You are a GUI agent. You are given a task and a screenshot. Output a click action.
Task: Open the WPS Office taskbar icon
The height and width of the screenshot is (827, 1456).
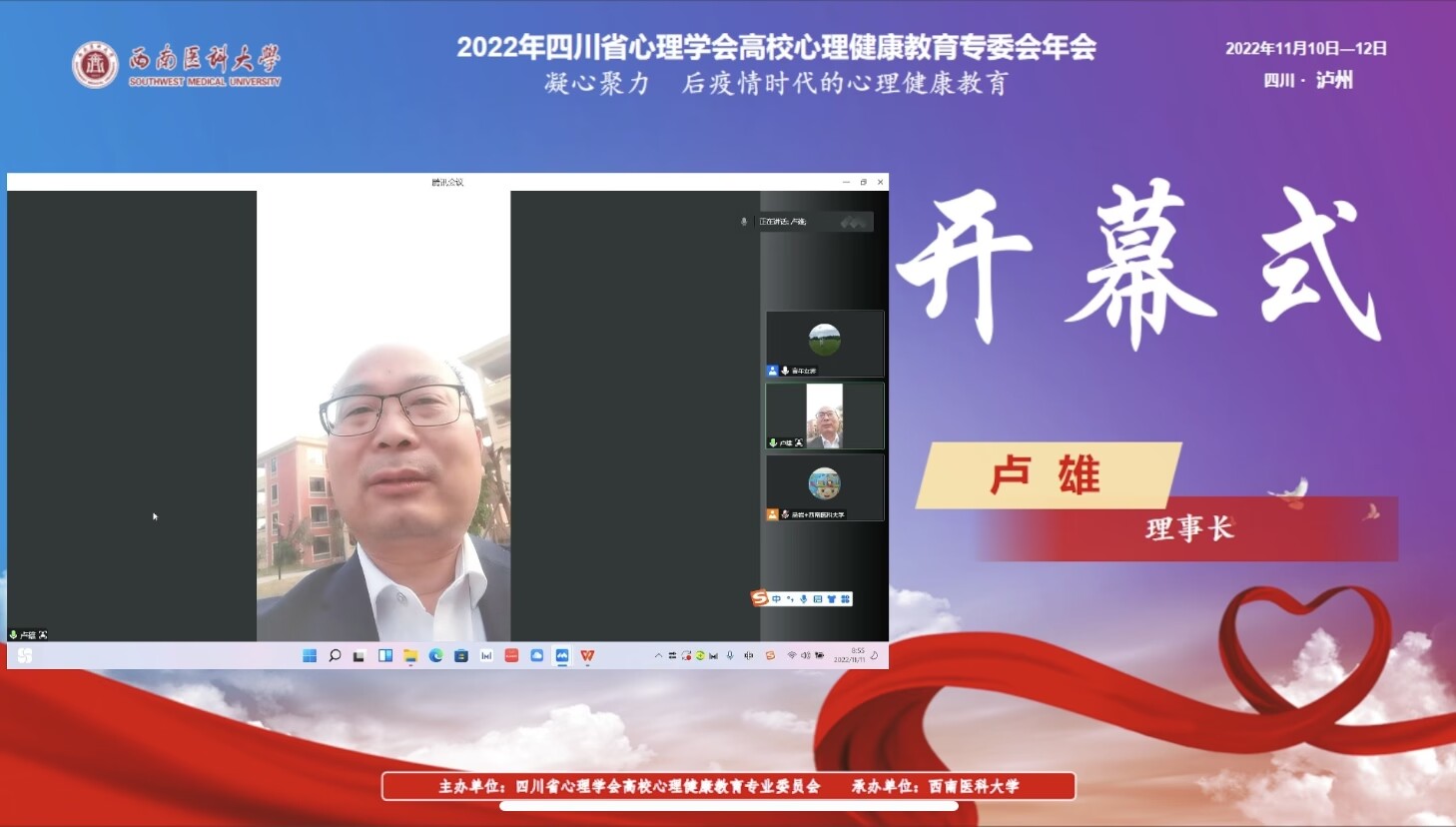(587, 655)
